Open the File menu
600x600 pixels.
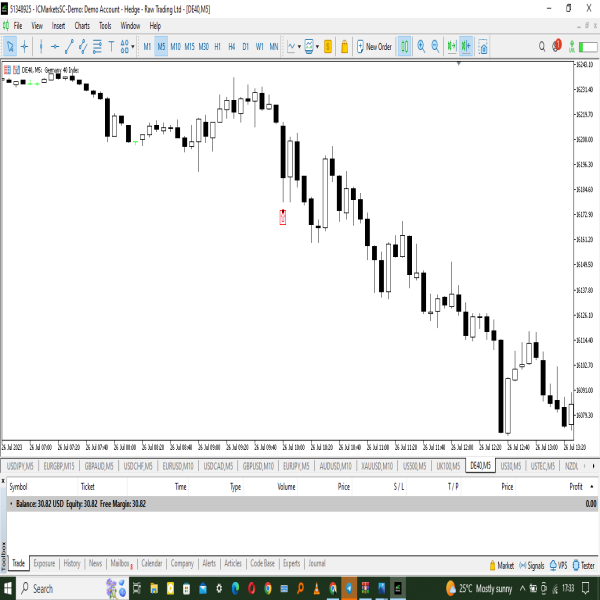[18, 26]
